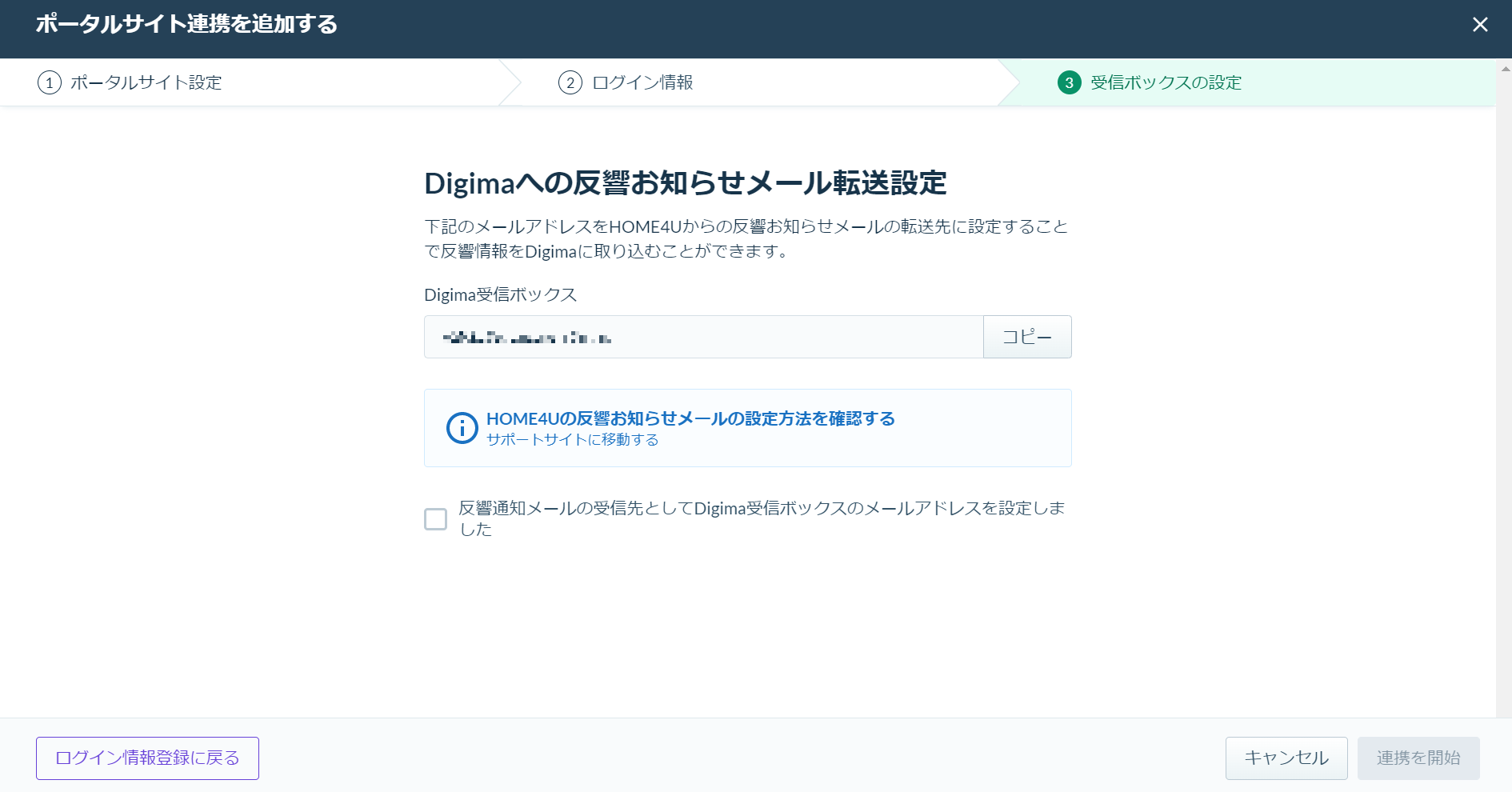Check the 反響通知メール confirmation checkbox
The image size is (1512, 792).
(435, 519)
